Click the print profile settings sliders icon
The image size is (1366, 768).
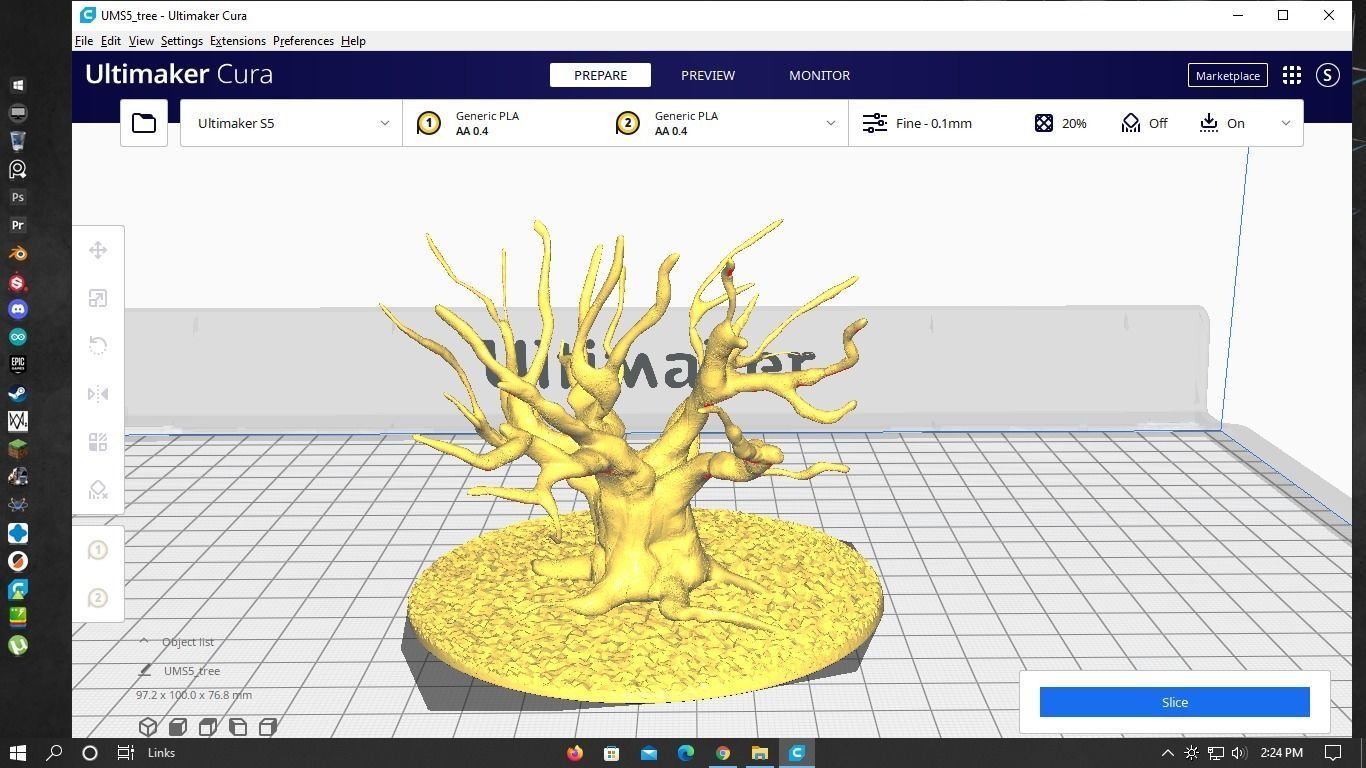(875, 123)
